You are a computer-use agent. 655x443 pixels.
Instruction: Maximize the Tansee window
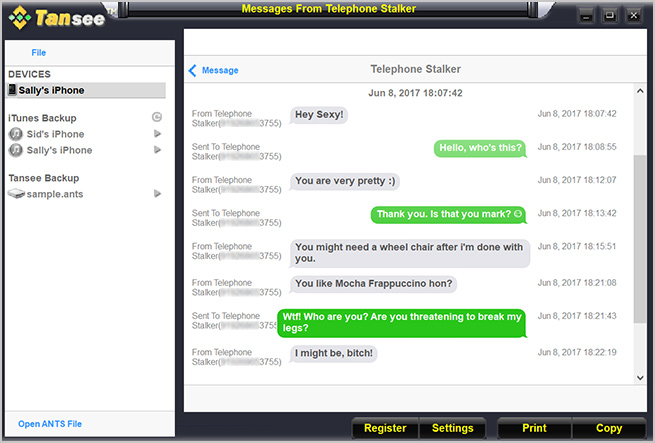pyautogui.click(x=611, y=15)
